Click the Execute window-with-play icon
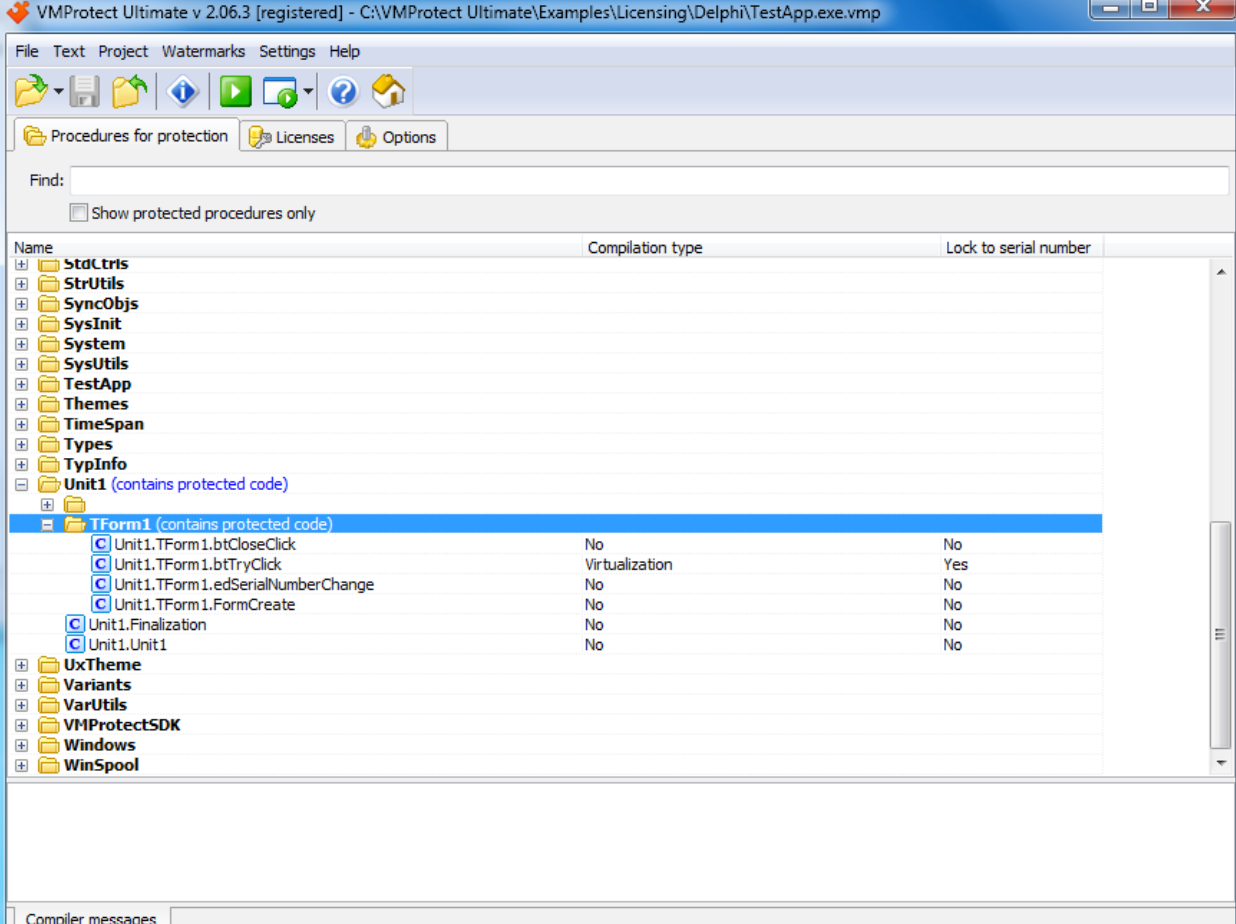Viewport: 1236px width, 924px height. [280, 93]
